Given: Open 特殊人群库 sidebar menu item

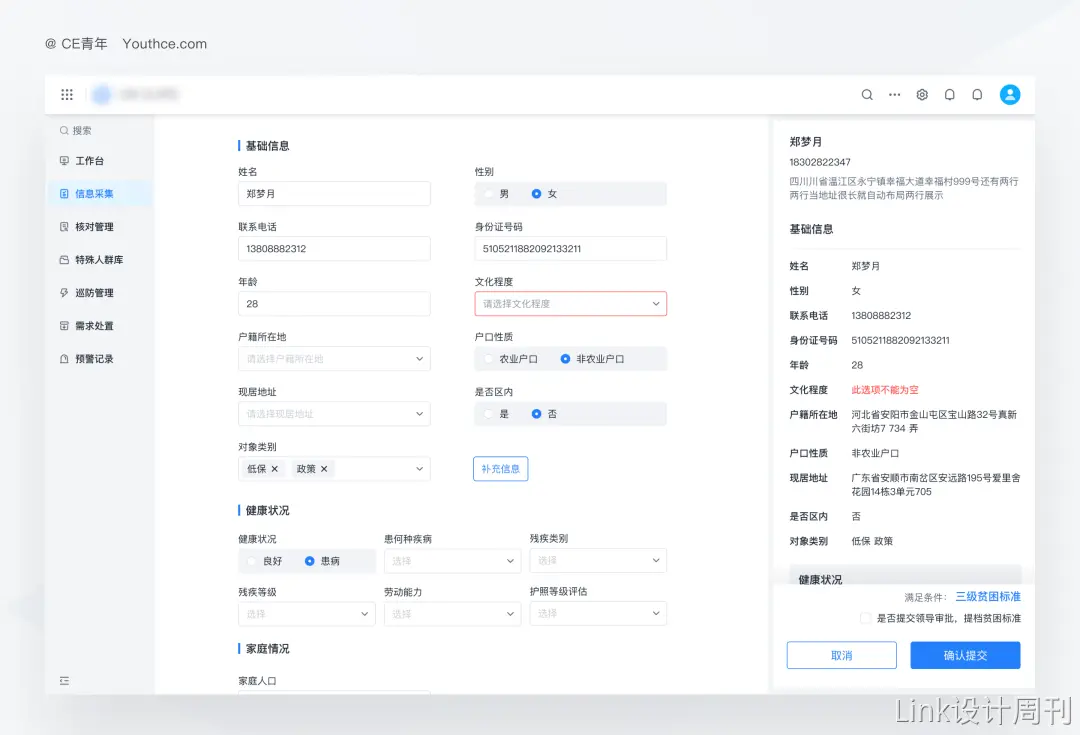Looking at the screenshot, I should (98, 260).
